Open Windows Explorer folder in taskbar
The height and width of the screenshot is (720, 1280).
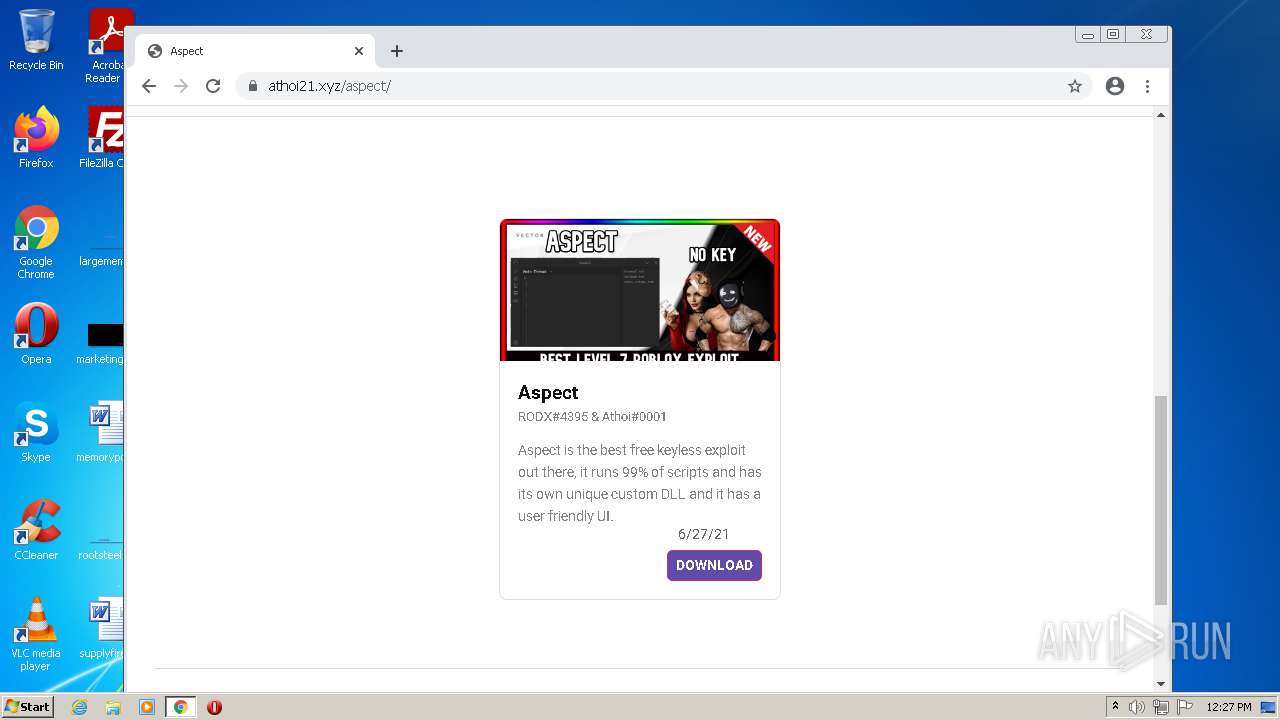[x=113, y=707]
